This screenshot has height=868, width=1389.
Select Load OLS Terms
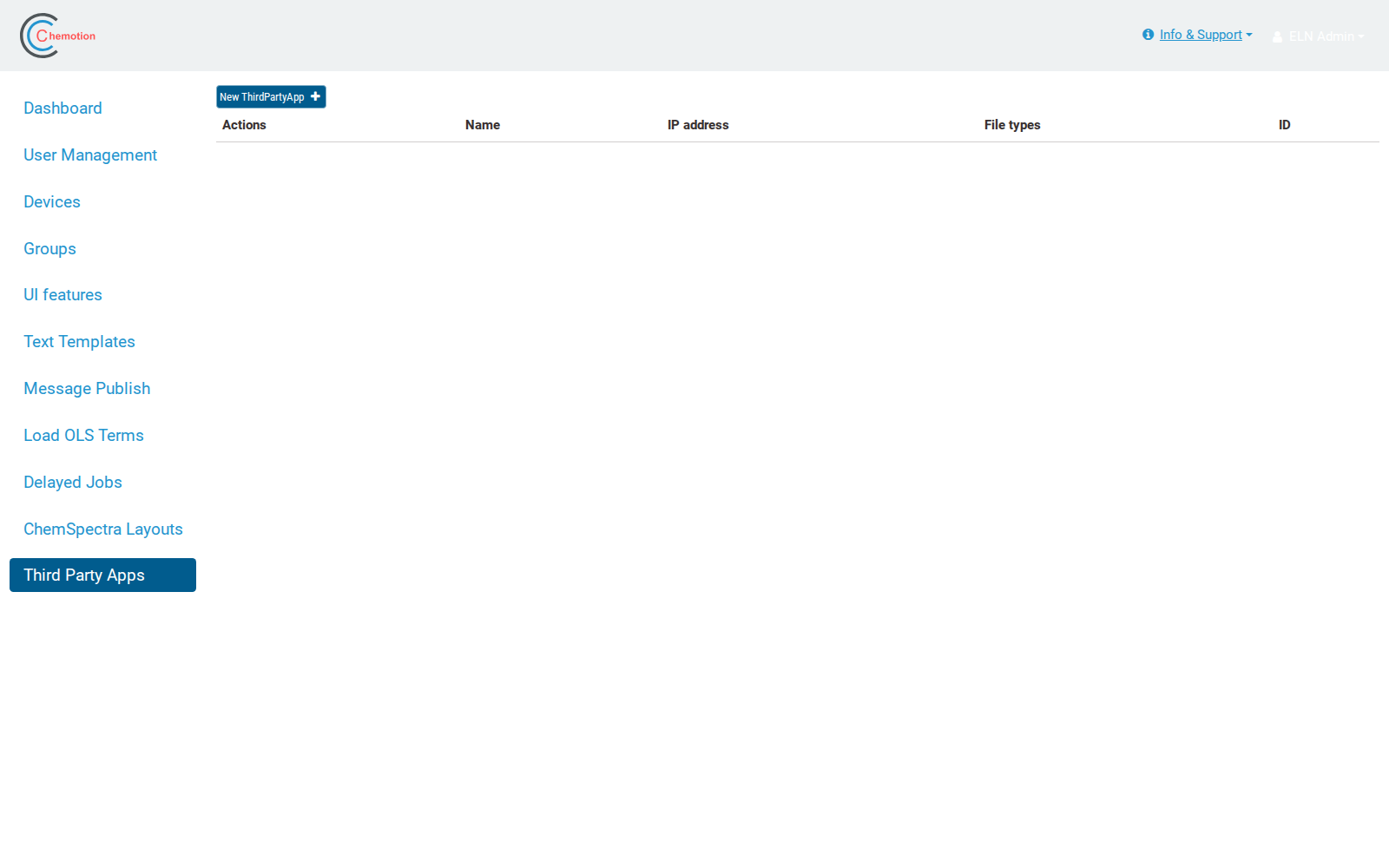tap(83, 436)
